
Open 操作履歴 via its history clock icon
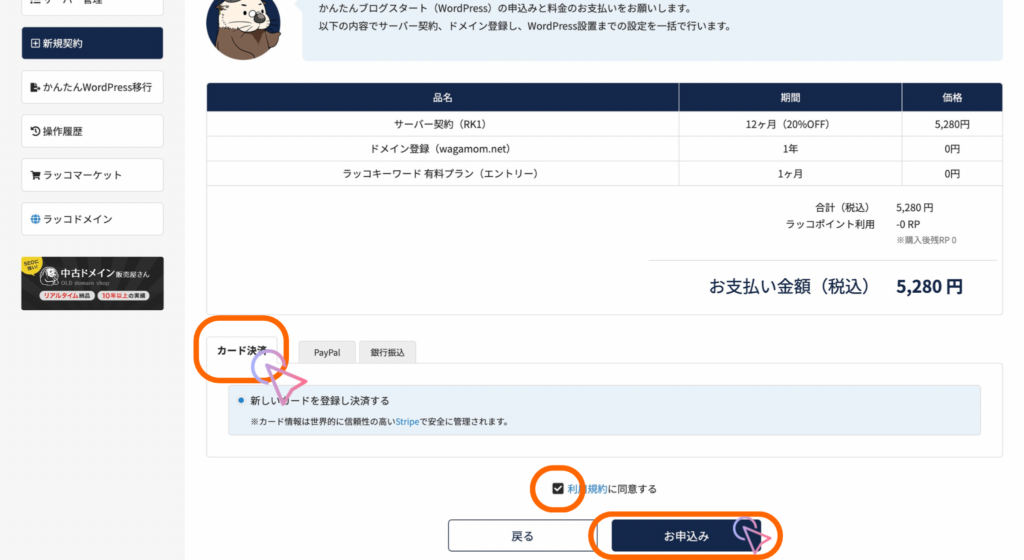[x=36, y=131]
